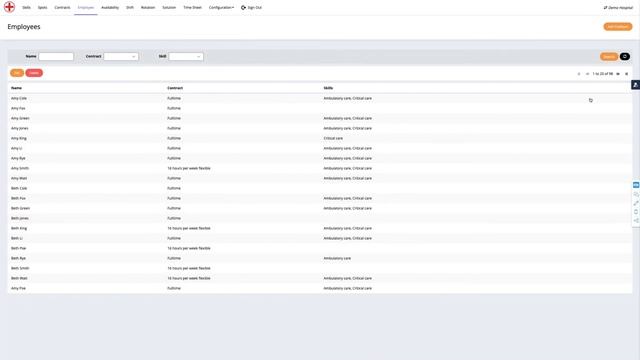
Task: Click the Employees page heading
Action: pyautogui.click(x=24, y=27)
